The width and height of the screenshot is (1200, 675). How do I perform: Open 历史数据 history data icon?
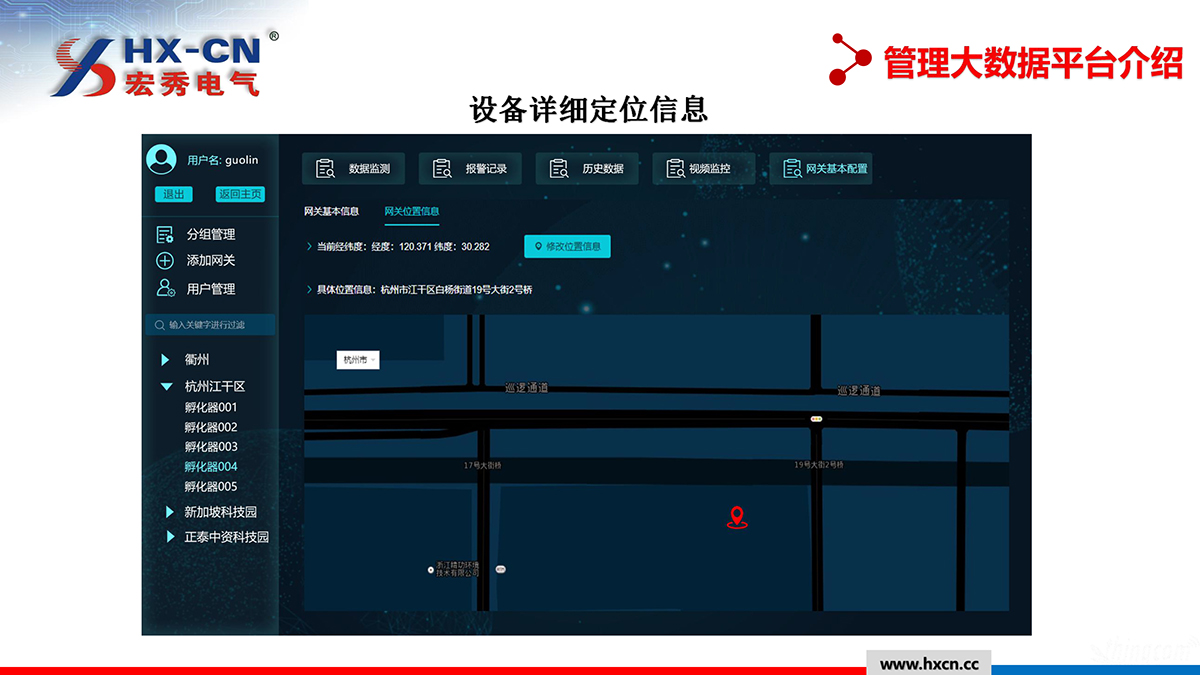(x=559, y=169)
